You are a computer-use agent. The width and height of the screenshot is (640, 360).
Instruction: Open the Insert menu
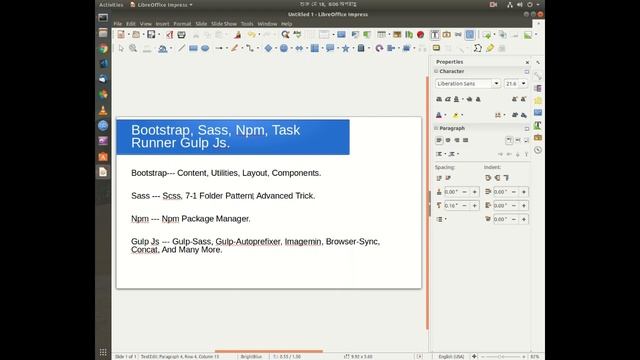click(162, 24)
